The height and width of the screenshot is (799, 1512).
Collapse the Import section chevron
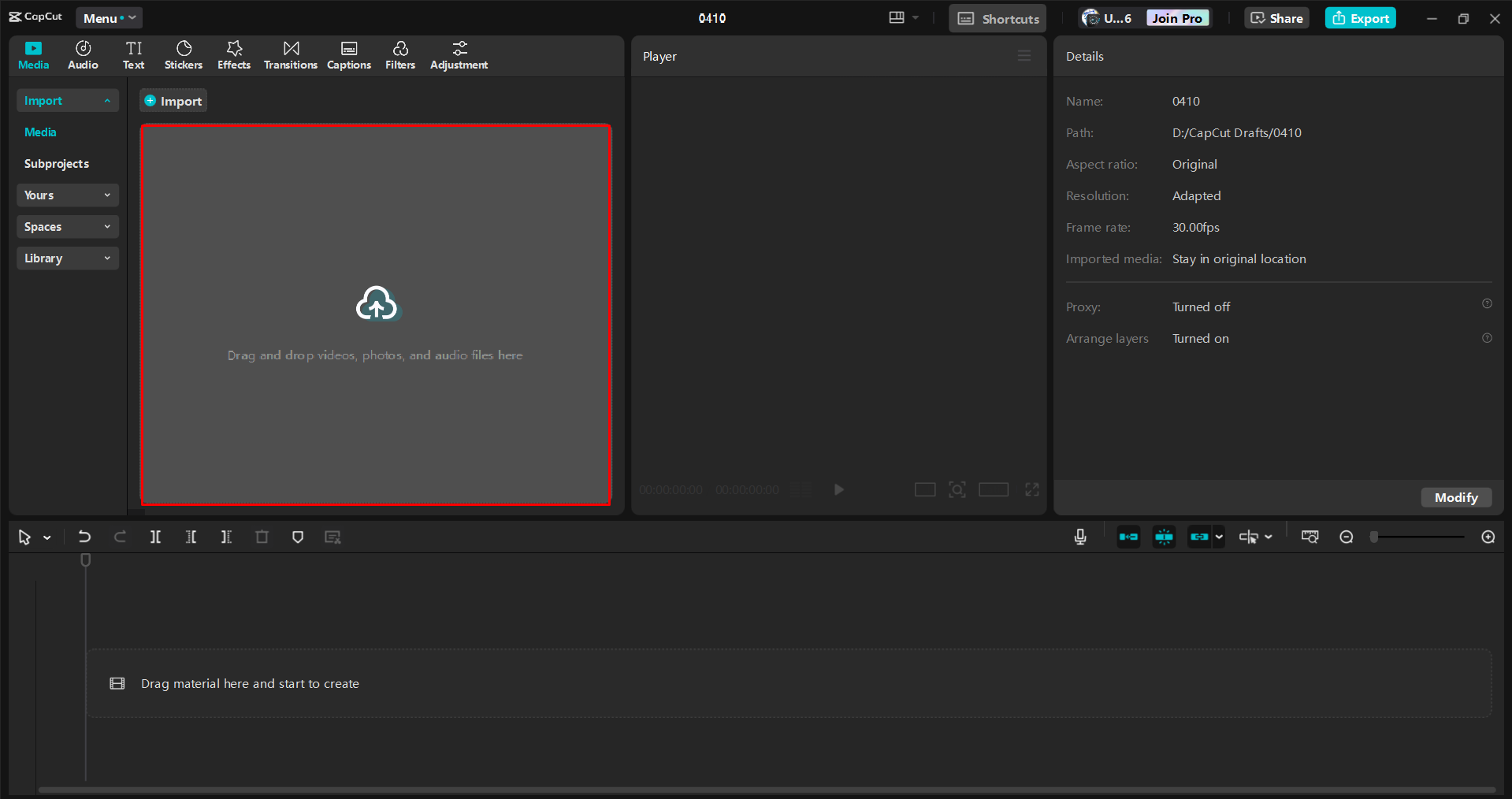click(x=108, y=100)
